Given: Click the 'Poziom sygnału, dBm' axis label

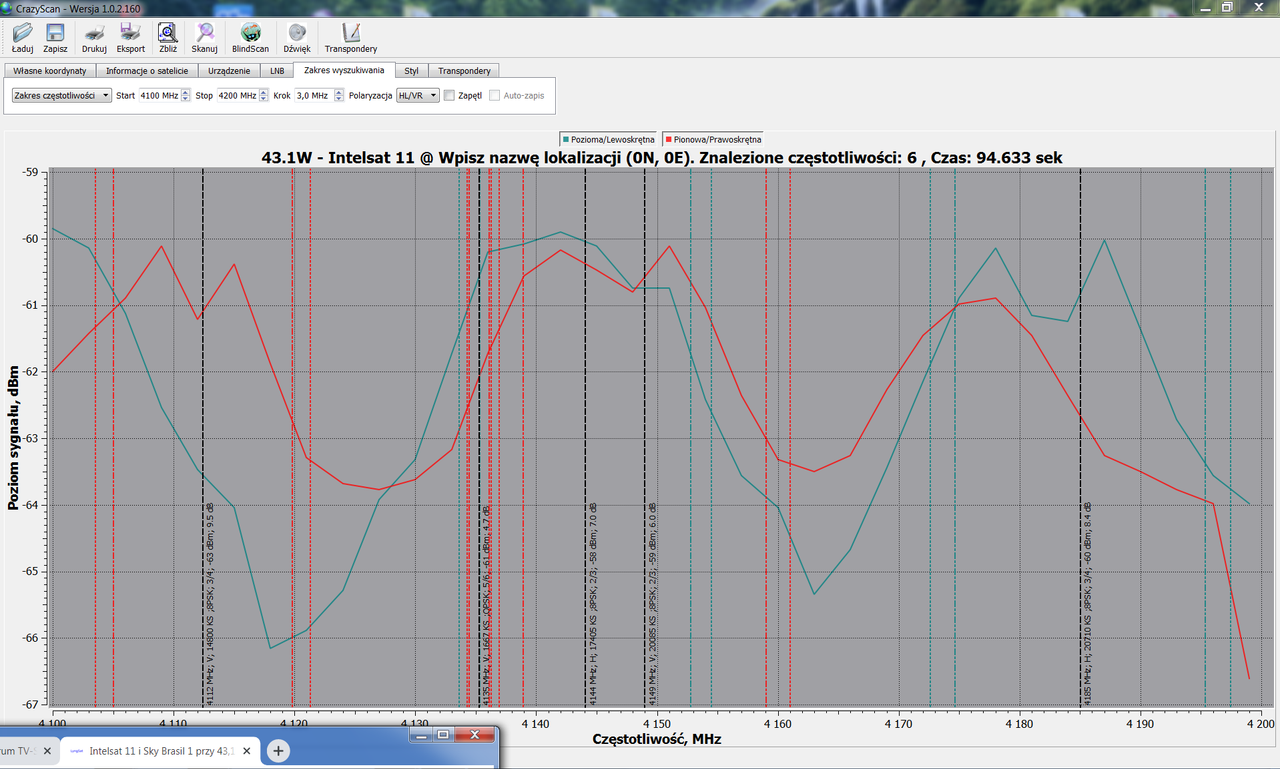Looking at the screenshot, I should [x=14, y=436].
